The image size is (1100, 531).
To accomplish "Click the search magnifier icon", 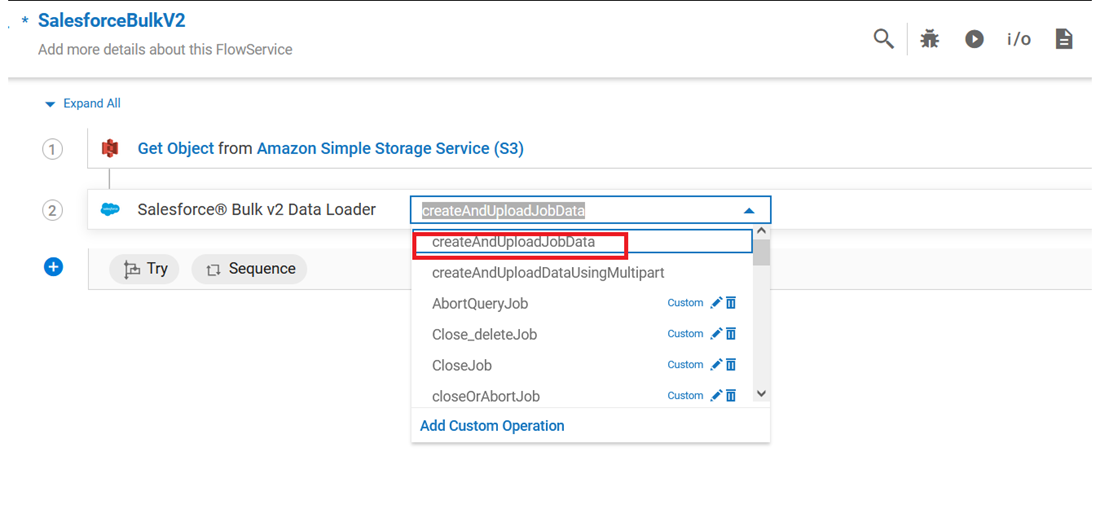I will pos(883,39).
